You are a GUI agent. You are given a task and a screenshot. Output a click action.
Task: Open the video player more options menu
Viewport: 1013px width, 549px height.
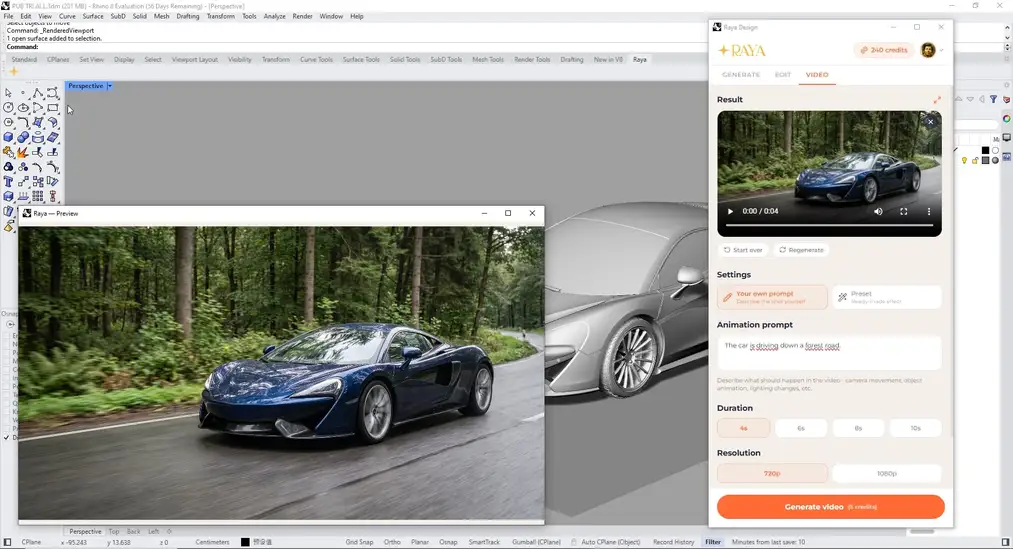click(x=929, y=211)
